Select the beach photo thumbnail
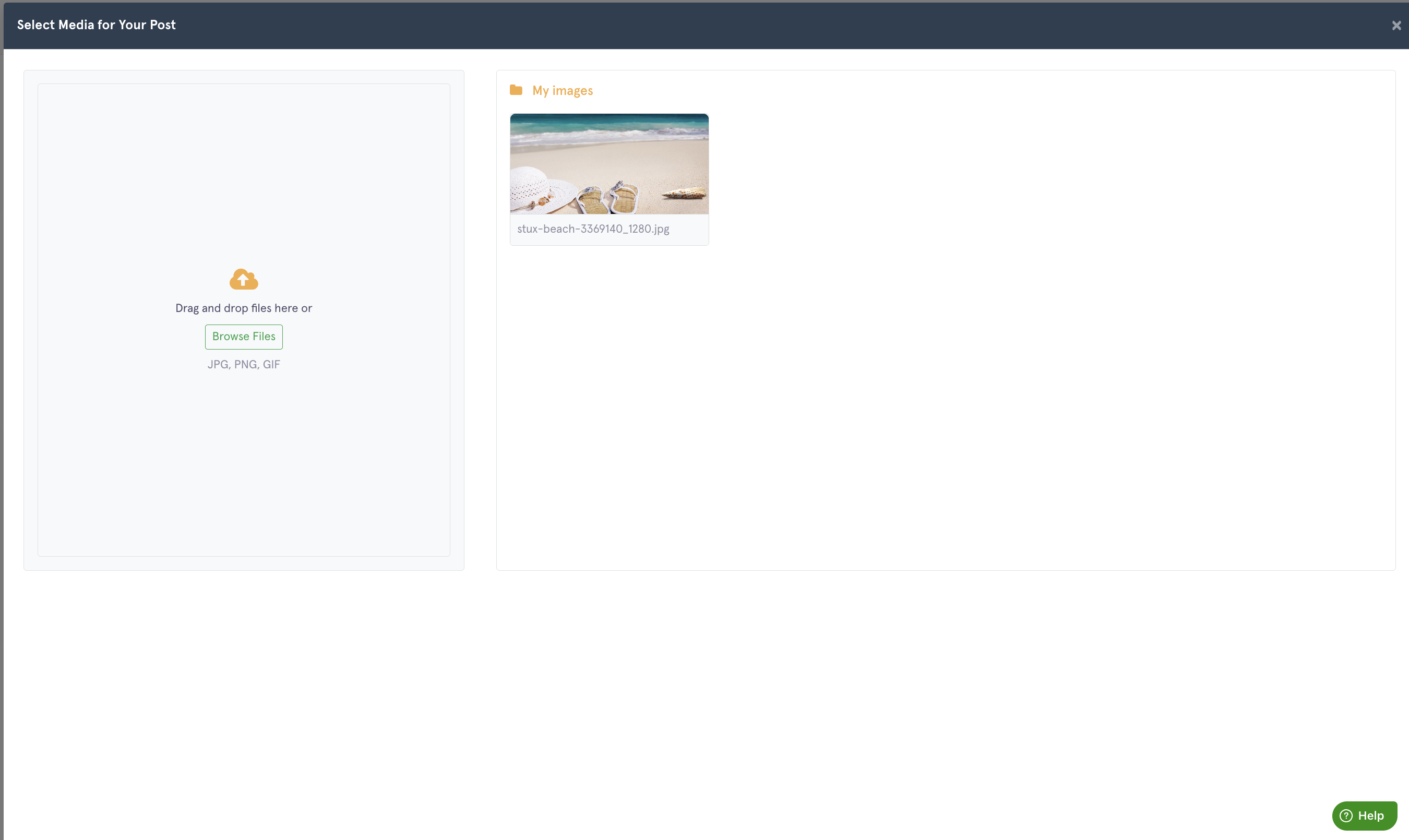The height and width of the screenshot is (840, 1409). coord(609,163)
